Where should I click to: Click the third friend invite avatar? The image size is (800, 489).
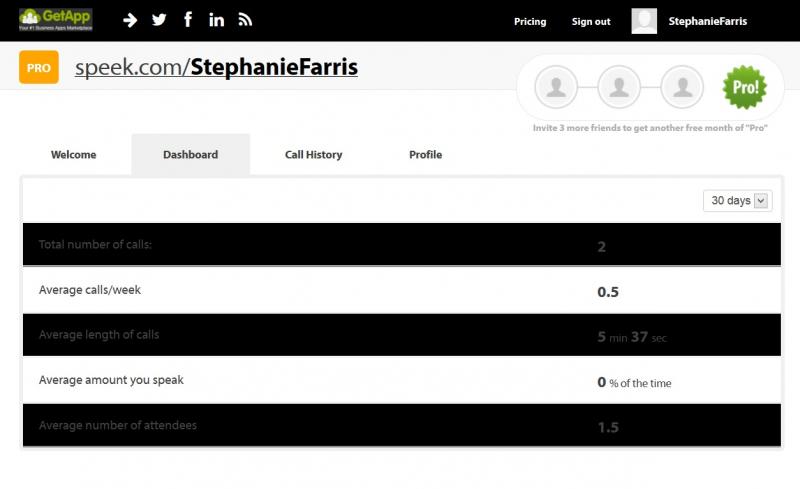[x=682, y=87]
